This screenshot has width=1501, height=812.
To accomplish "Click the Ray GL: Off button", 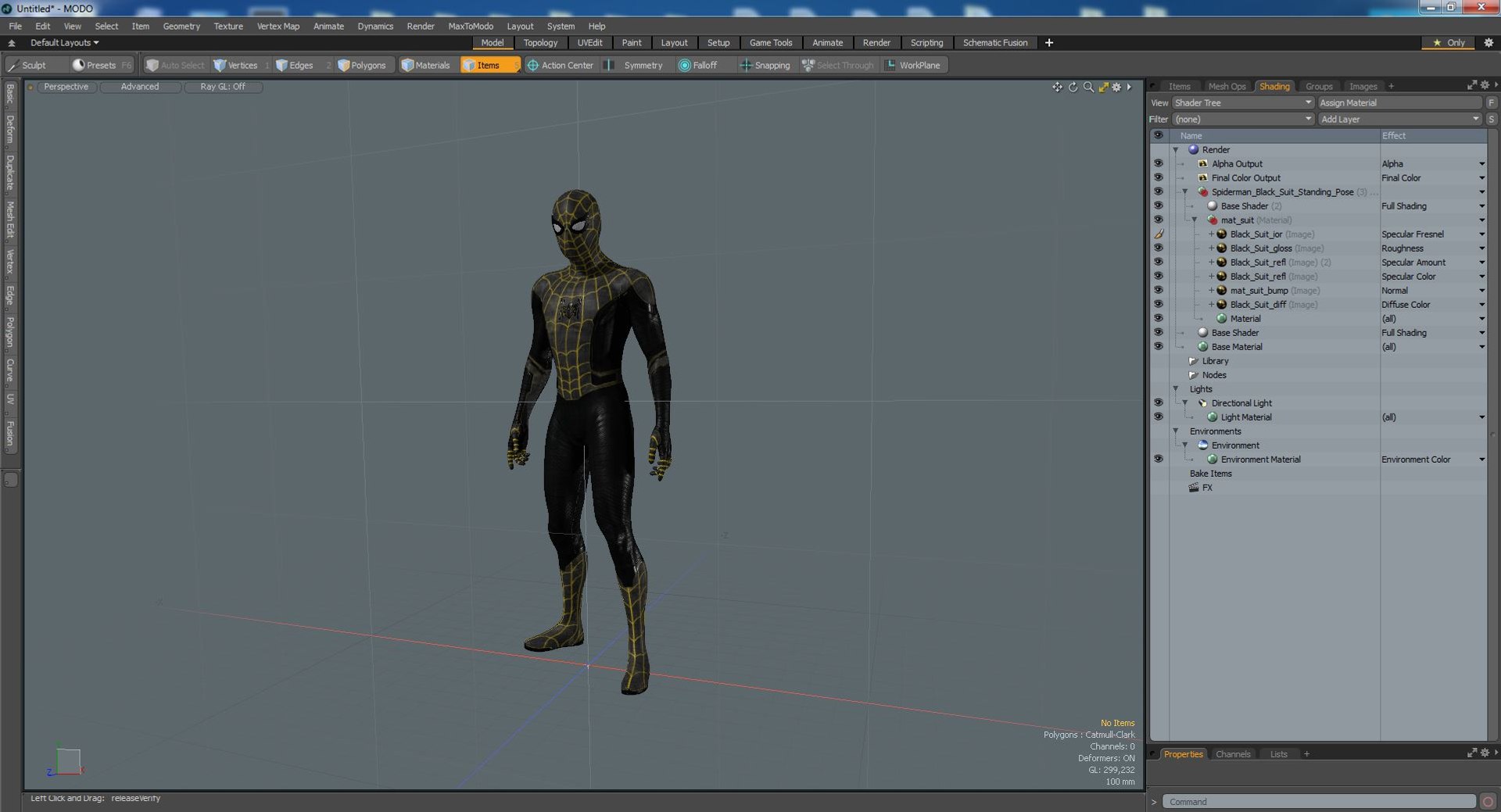I will tap(223, 87).
